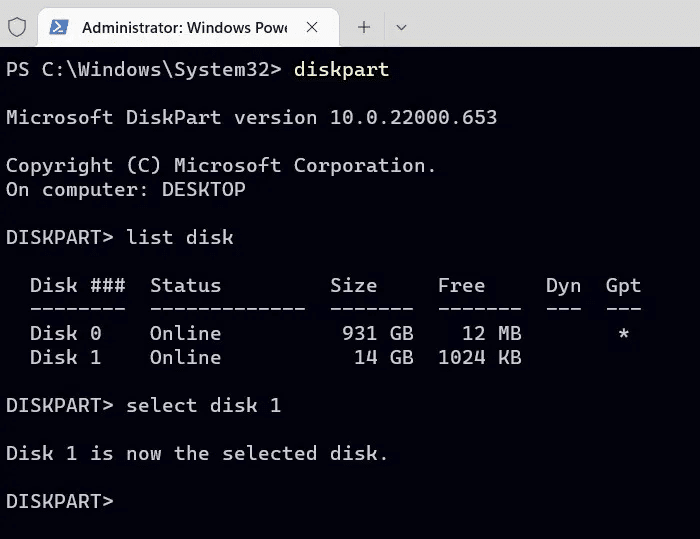Viewport: 700px width, 539px height.
Task: Click the 'diskpart' command text
Action: tap(341, 70)
